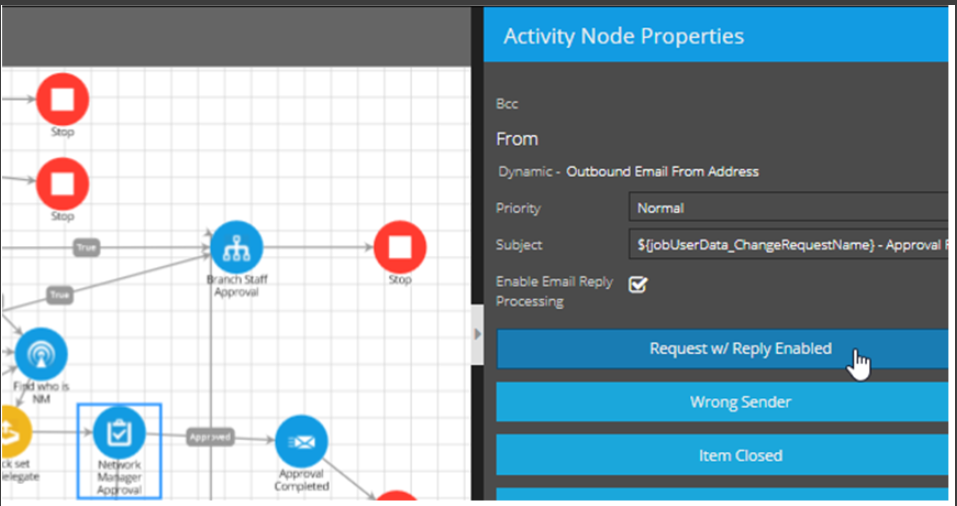
Task: Click the Subject text field
Action: tap(788, 245)
